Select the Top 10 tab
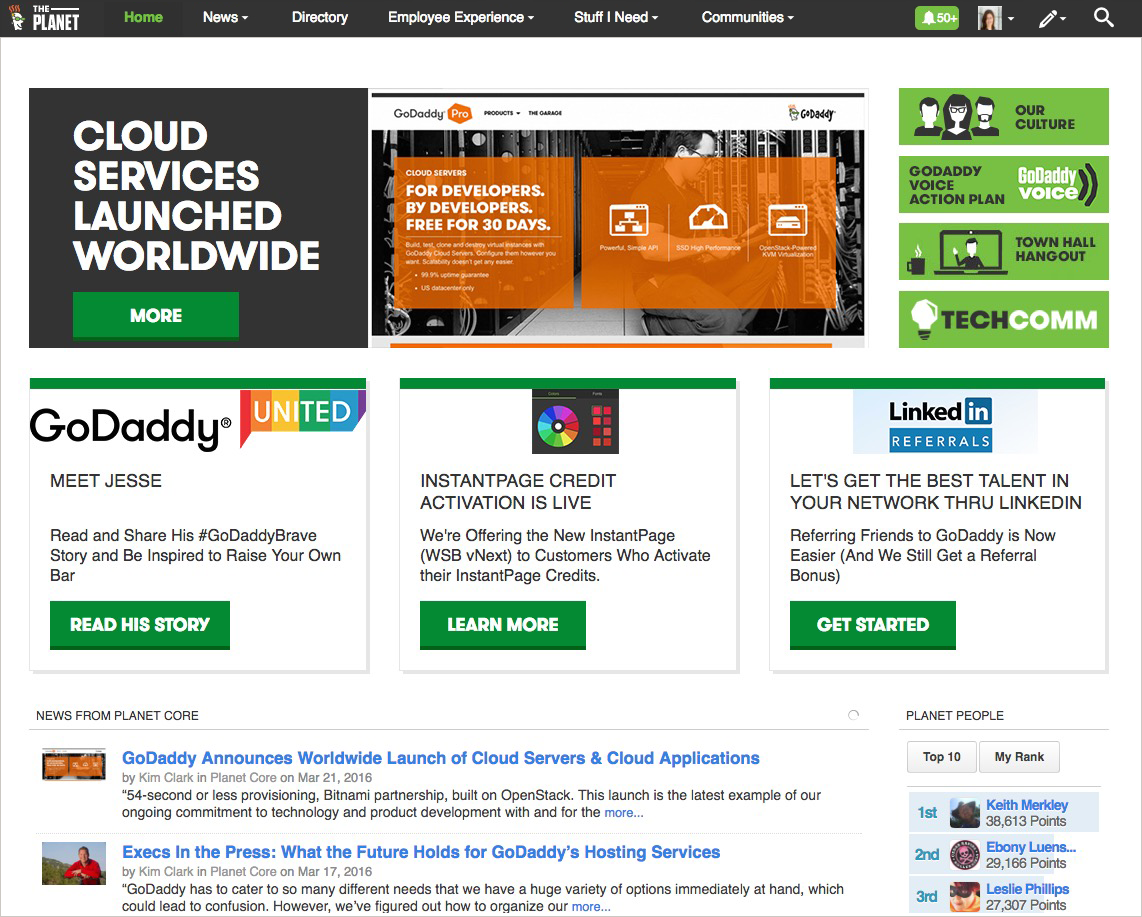 942,757
